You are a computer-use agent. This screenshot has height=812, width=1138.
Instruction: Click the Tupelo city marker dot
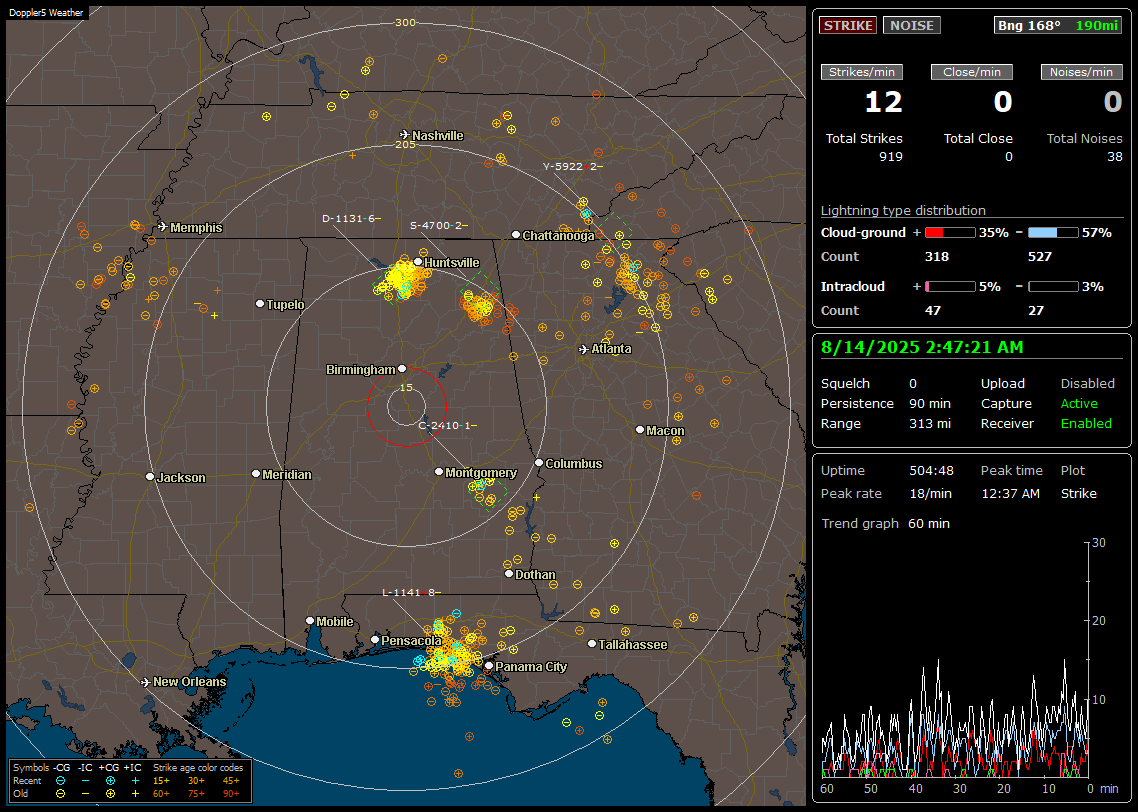[x=260, y=303]
